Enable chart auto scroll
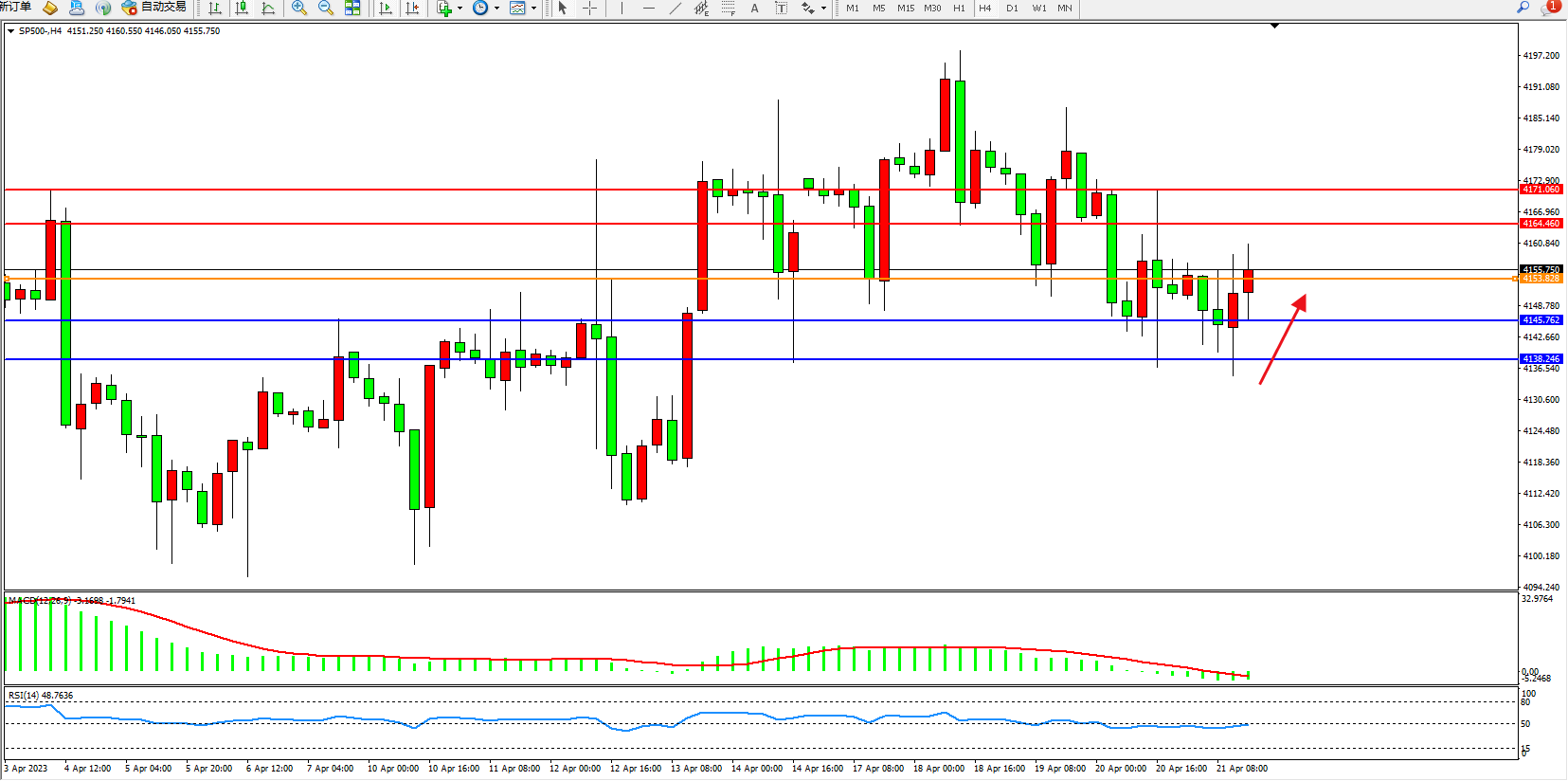 (386, 9)
